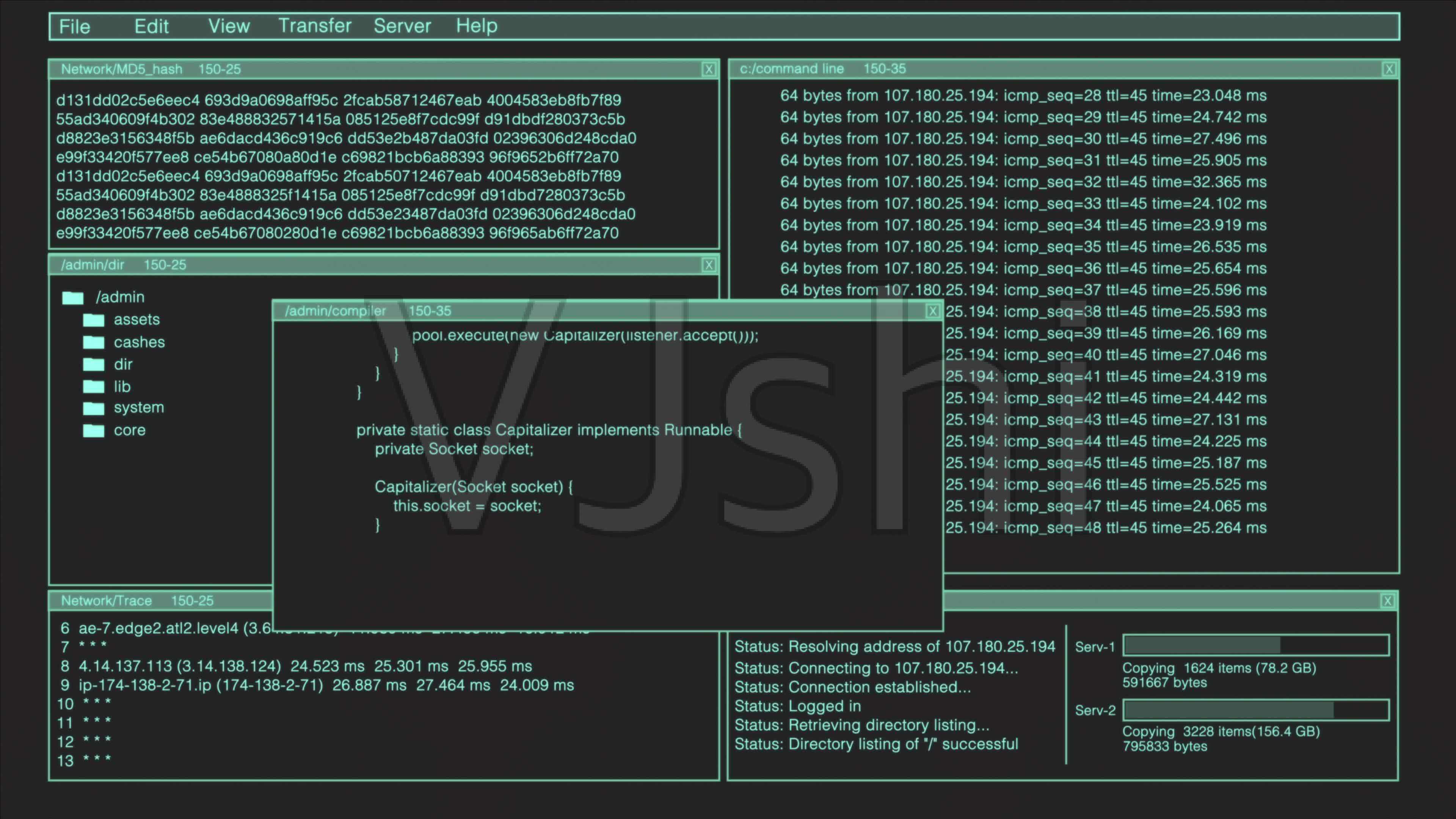Image resolution: width=1456 pixels, height=819 pixels.
Task: Select the system folder label
Action: (x=139, y=408)
